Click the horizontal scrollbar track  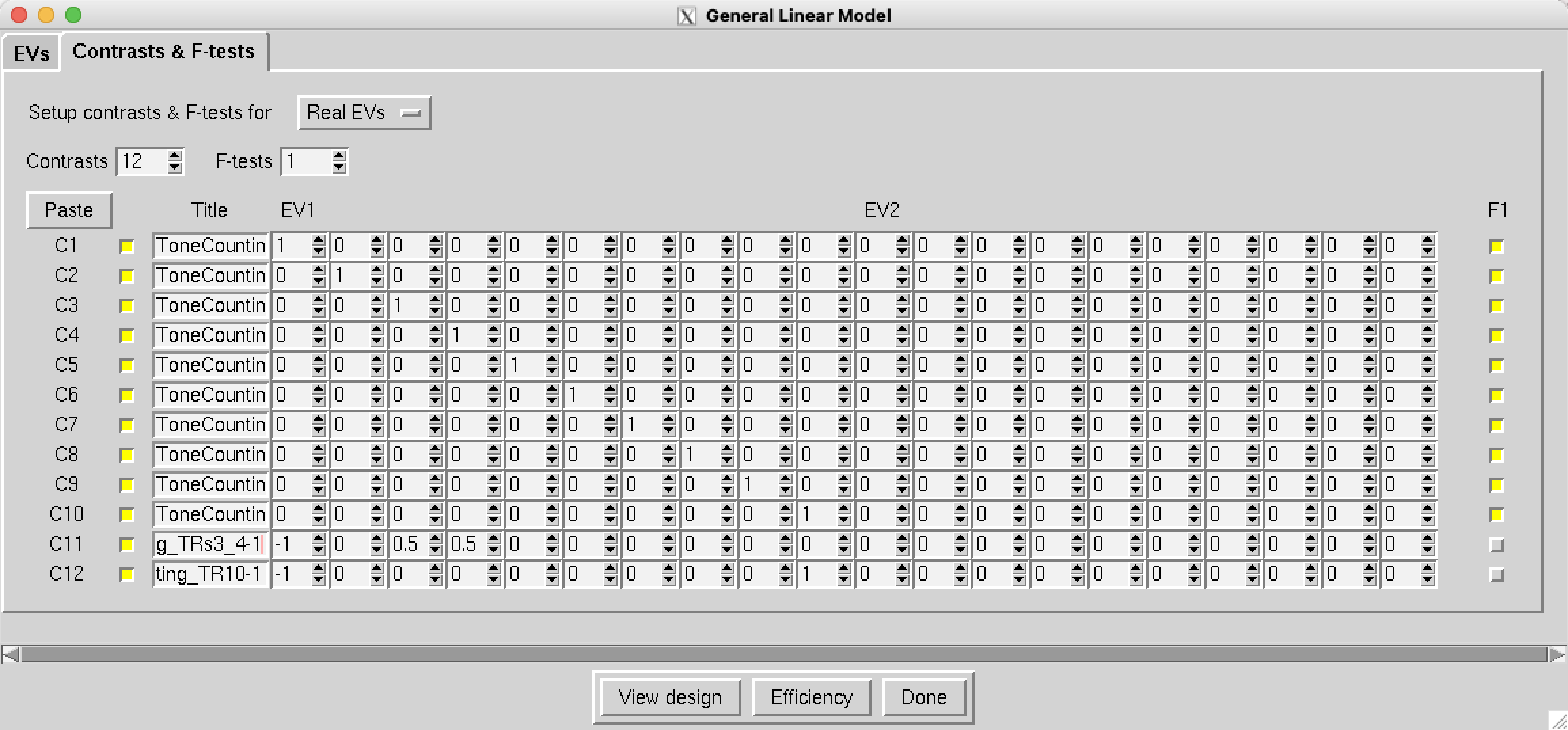[x=784, y=655]
